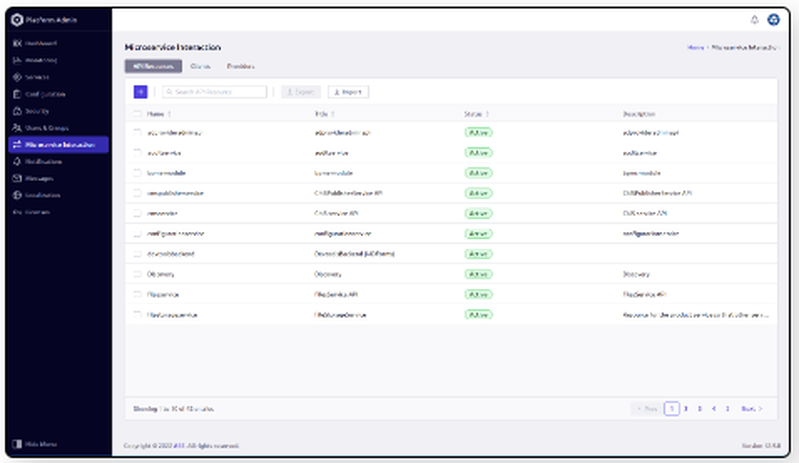Select the bannermodule row checkbox
This screenshot has height=463, width=799.
pyautogui.click(x=138, y=172)
